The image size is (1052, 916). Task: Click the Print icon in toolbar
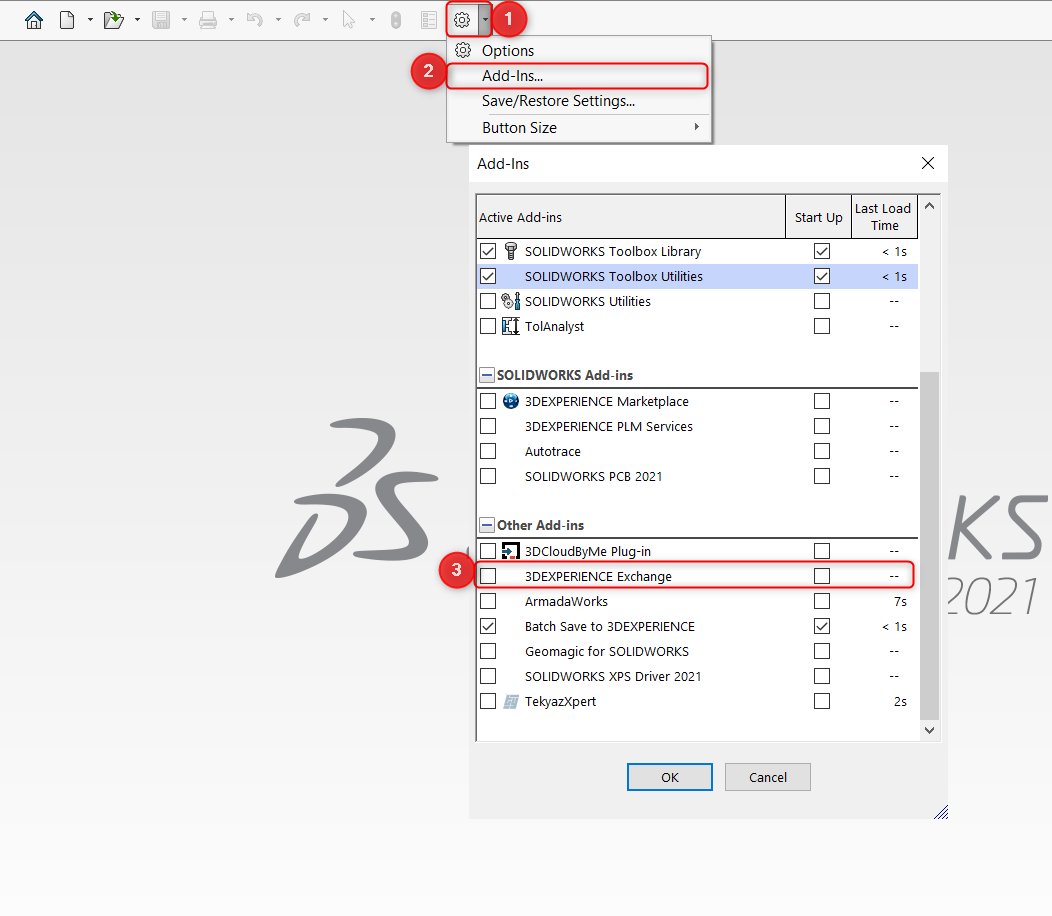click(x=208, y=20)
